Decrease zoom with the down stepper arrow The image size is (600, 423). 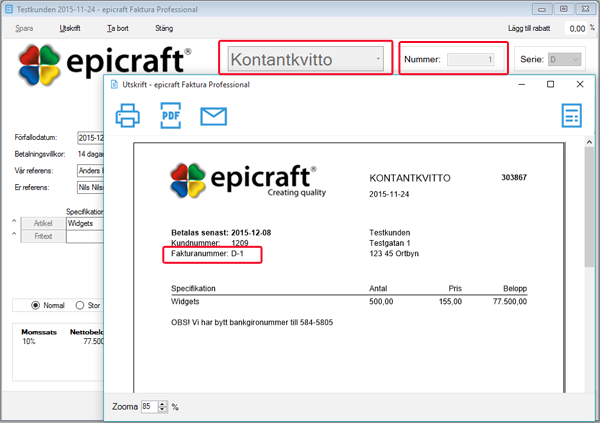click(x=162, y=409)
